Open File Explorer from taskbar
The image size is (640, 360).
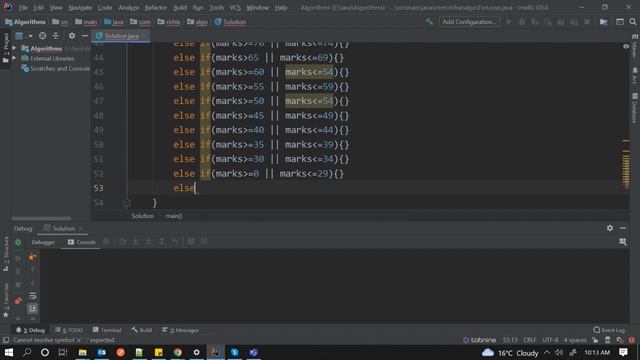point(82,352)
